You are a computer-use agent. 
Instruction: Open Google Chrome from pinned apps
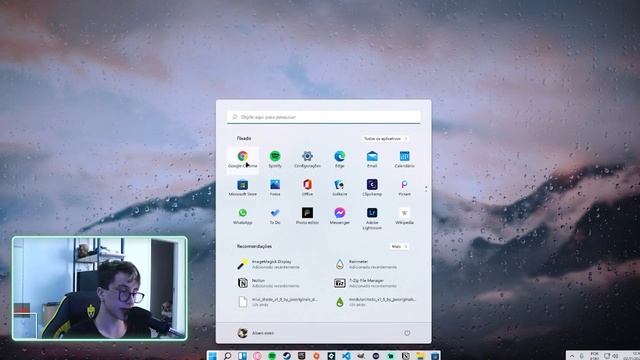(242, 160)
